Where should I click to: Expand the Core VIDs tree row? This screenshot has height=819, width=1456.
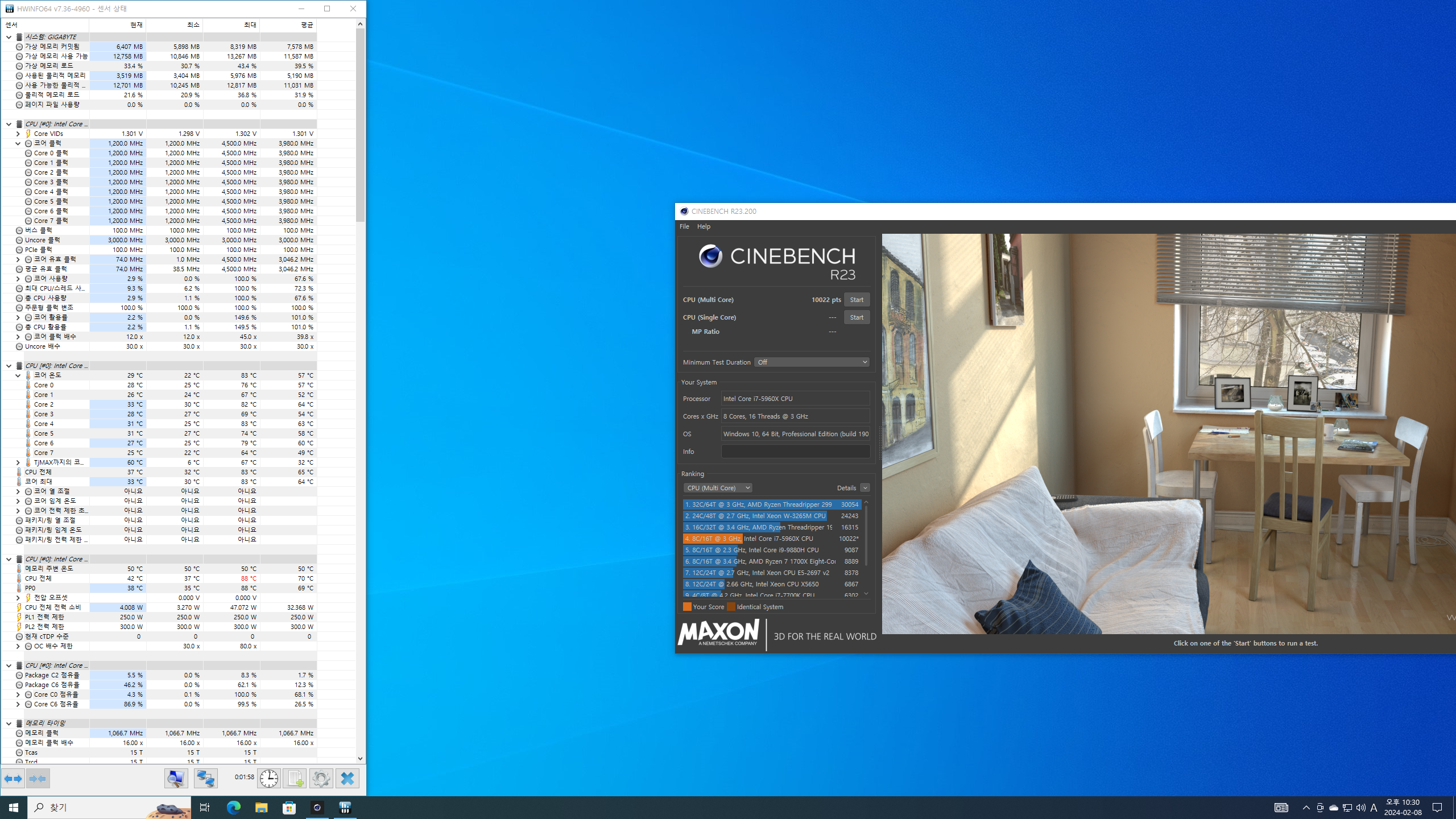(18, 134)
